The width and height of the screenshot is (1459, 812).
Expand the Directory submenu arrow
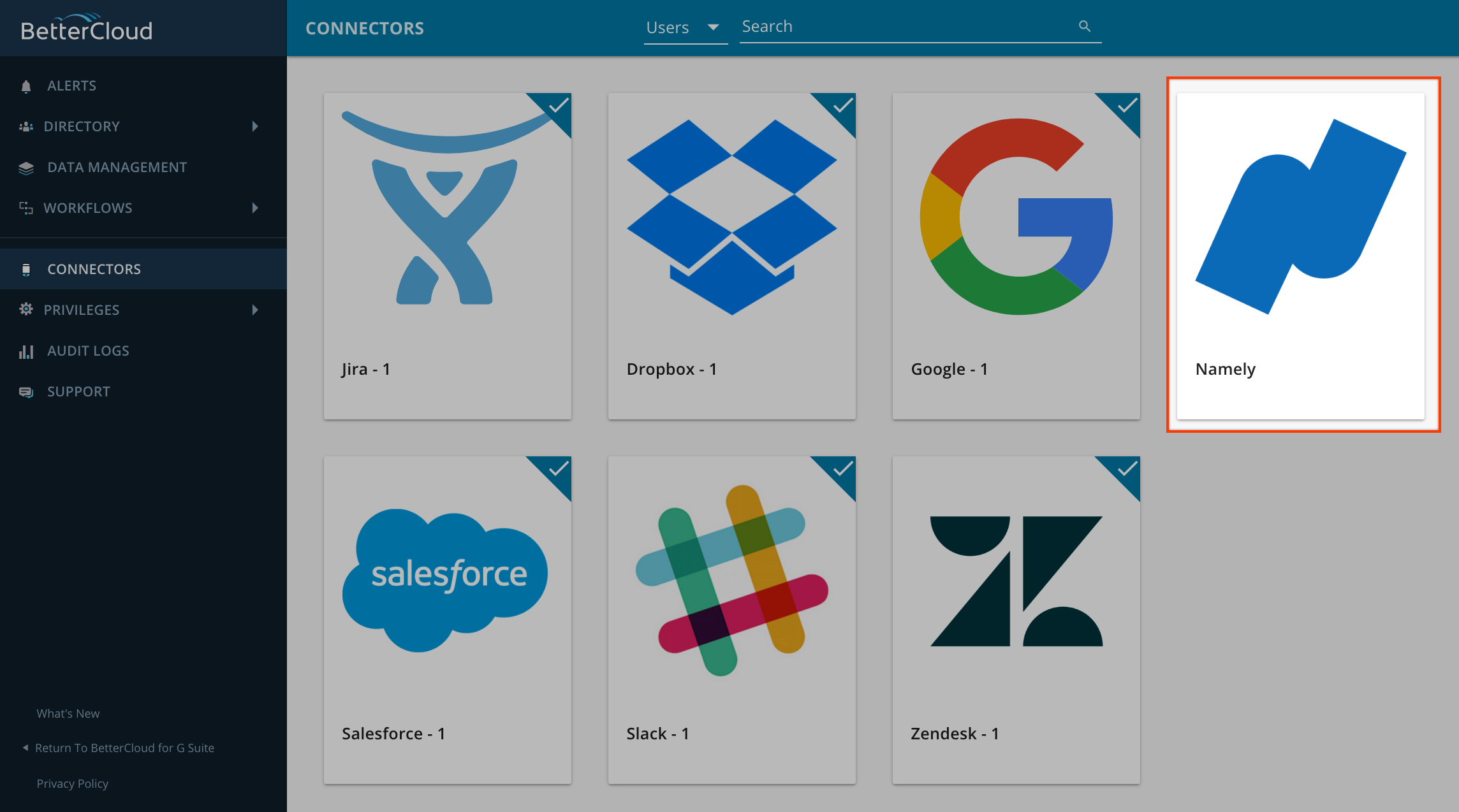255,126
